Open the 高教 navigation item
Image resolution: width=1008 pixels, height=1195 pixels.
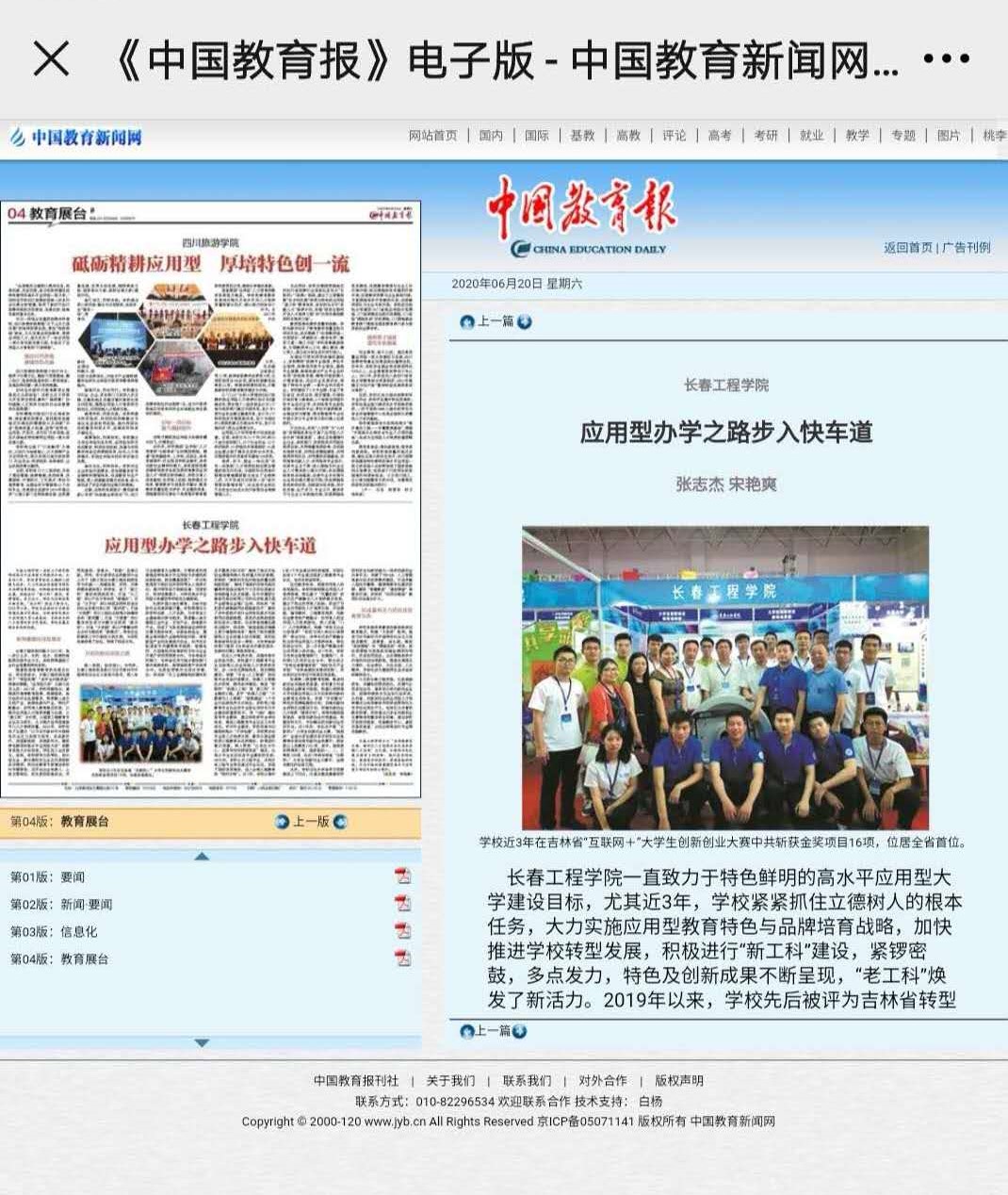(x=628, y=136)
